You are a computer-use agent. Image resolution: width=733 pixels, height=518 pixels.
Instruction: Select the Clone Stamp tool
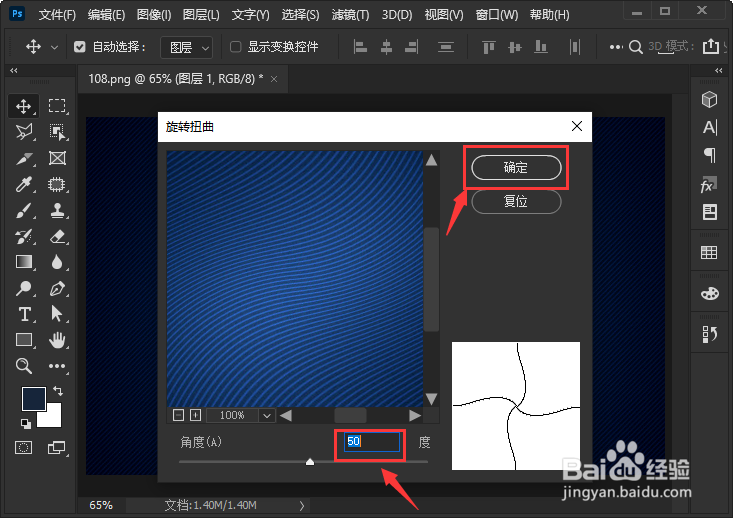57,211
